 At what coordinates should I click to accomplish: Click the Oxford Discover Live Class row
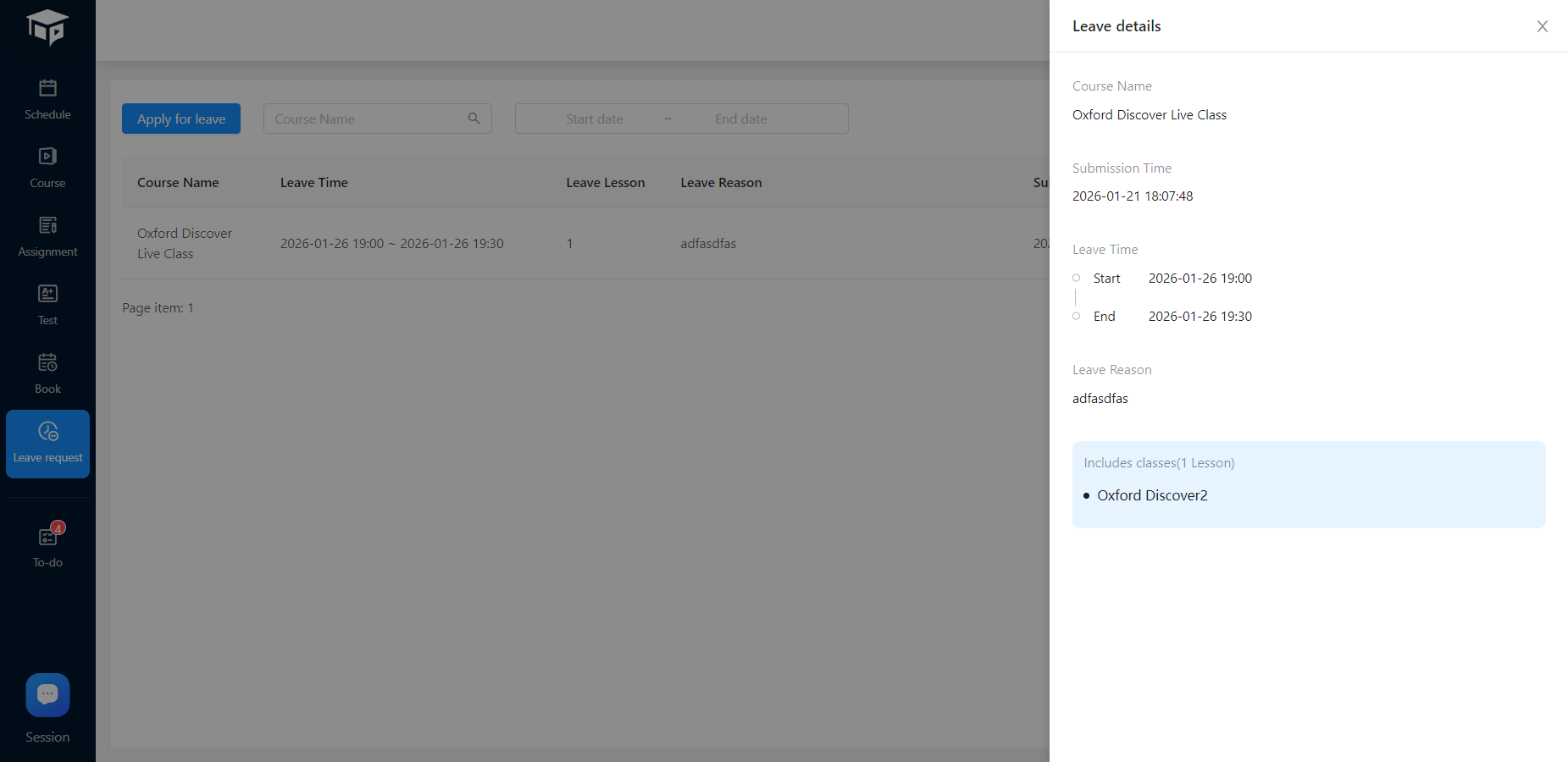184,243
